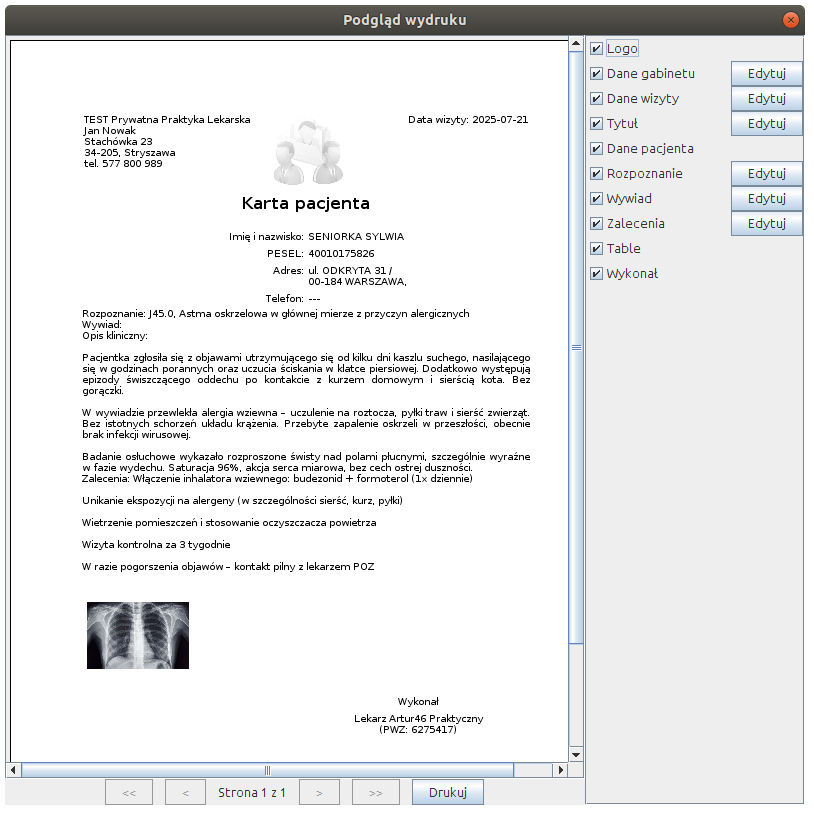
Task: Click the horizontal scrollbar left arrow
Action: [x=14, y=770]
